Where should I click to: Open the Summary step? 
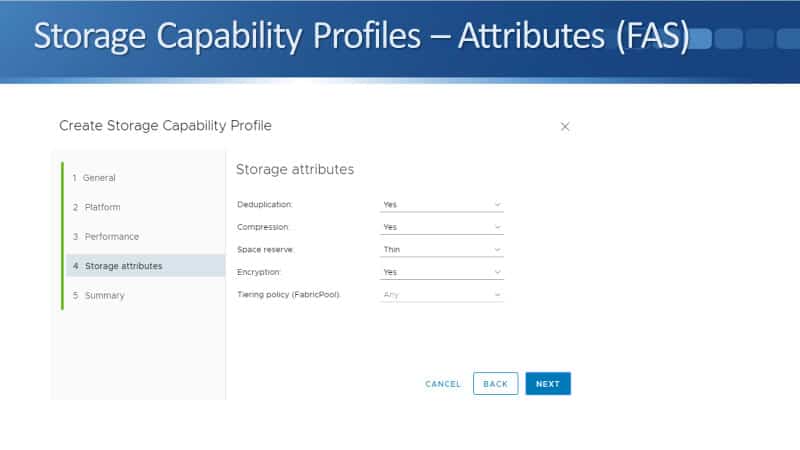coord(104,296)
